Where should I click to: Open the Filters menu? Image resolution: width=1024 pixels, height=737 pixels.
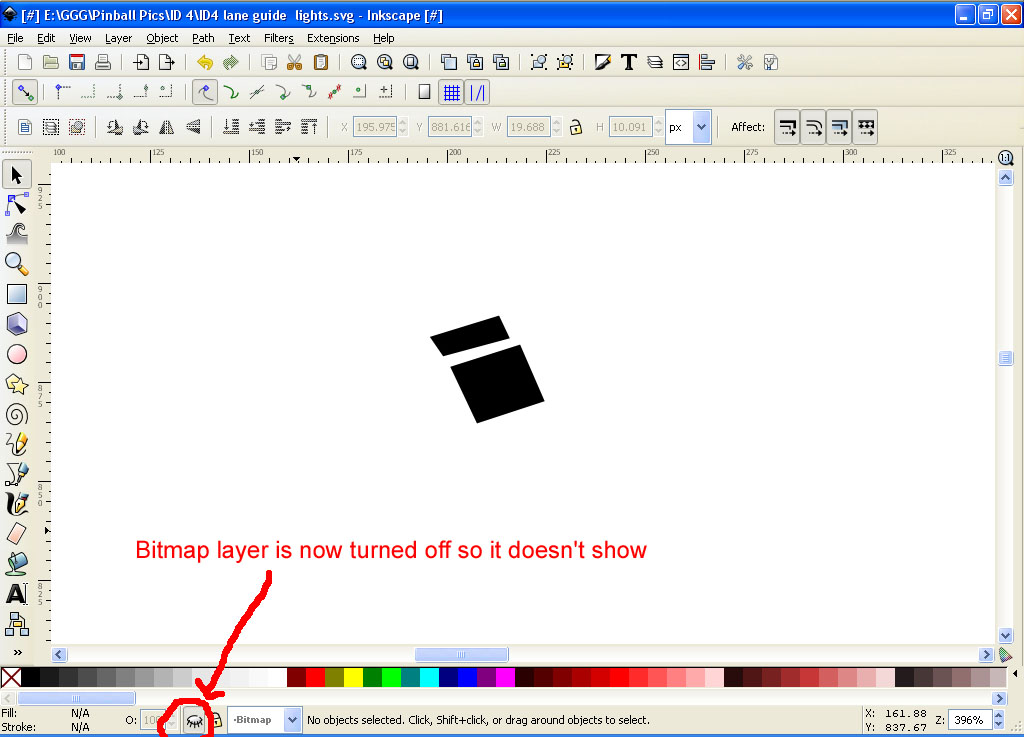[278, 38]
